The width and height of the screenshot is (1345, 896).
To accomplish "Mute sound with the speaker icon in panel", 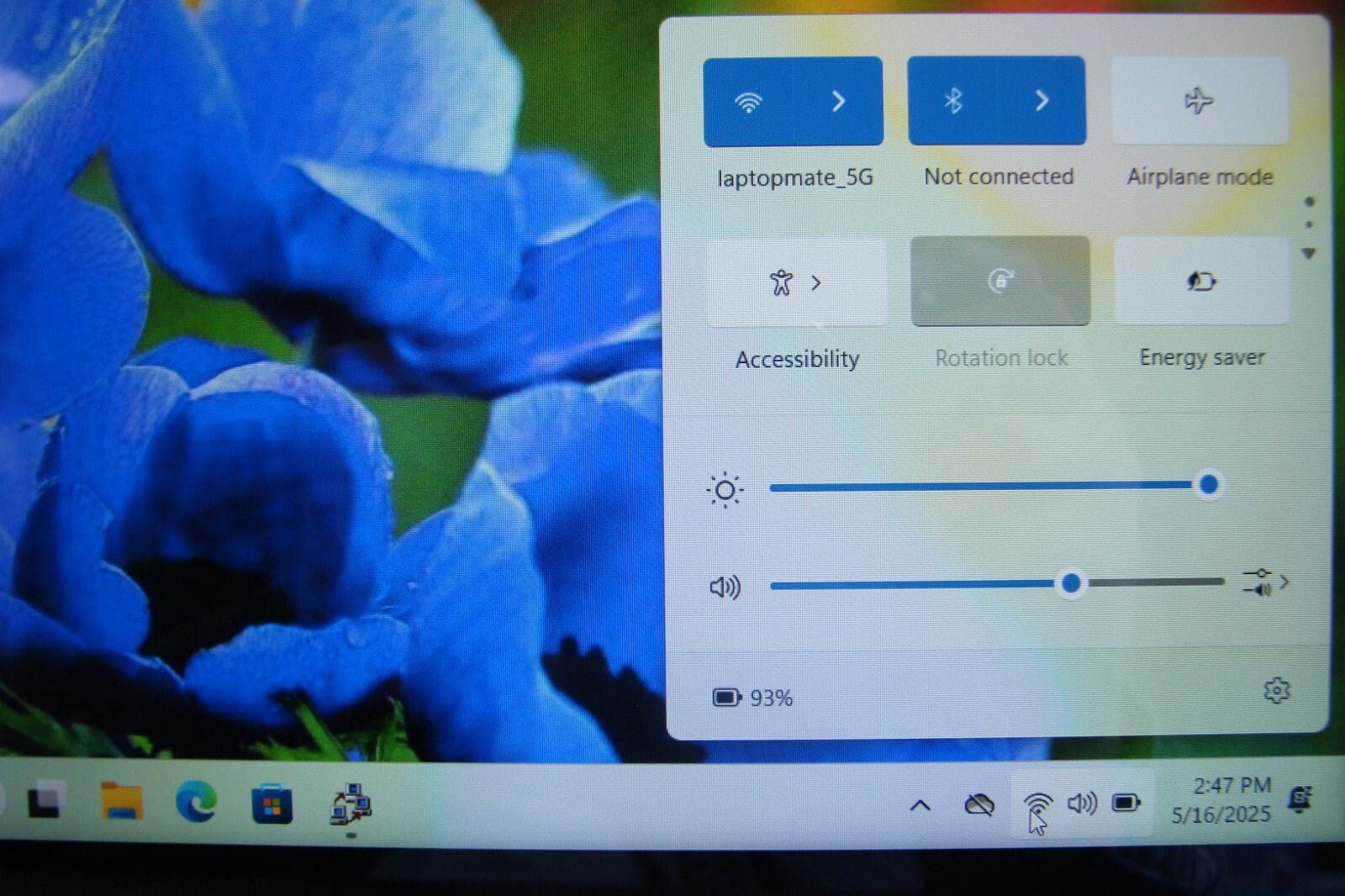I will pos(725,587).
